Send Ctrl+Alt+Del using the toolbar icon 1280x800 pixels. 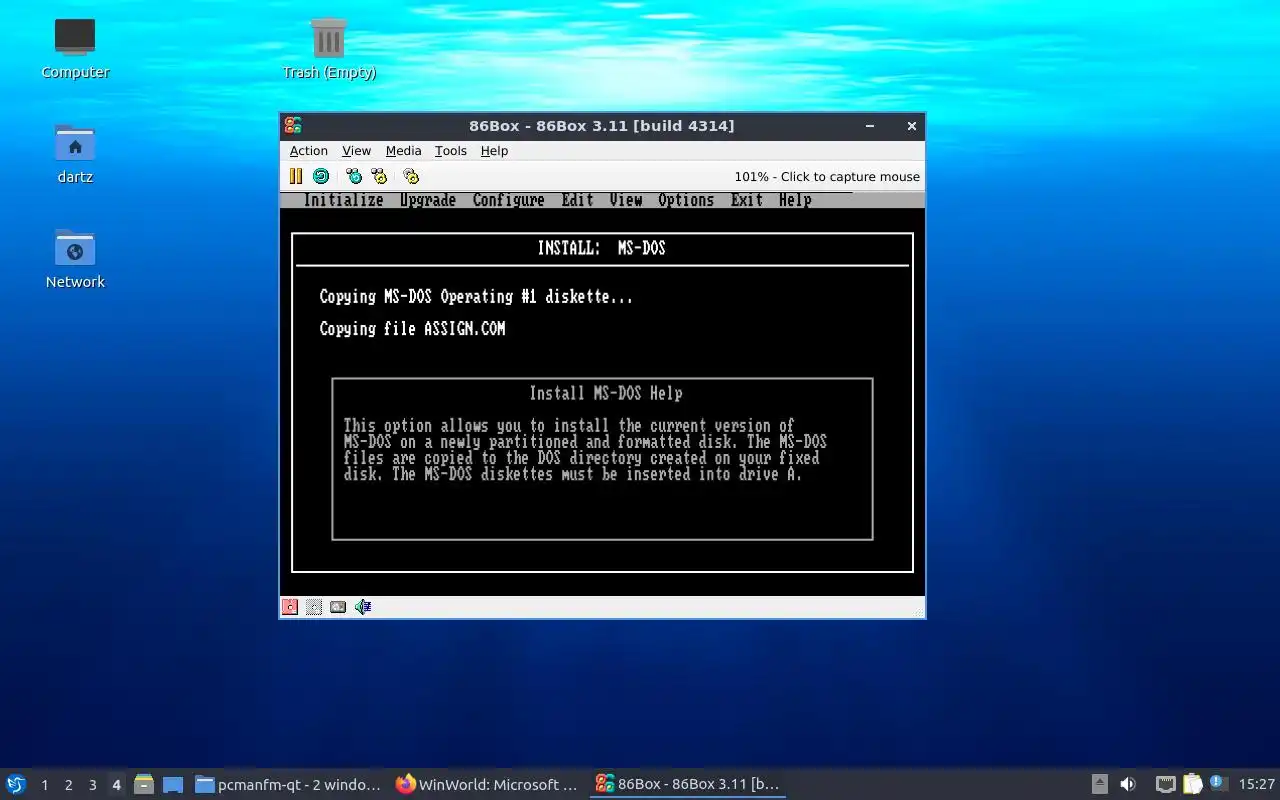(x=354, y=176)
